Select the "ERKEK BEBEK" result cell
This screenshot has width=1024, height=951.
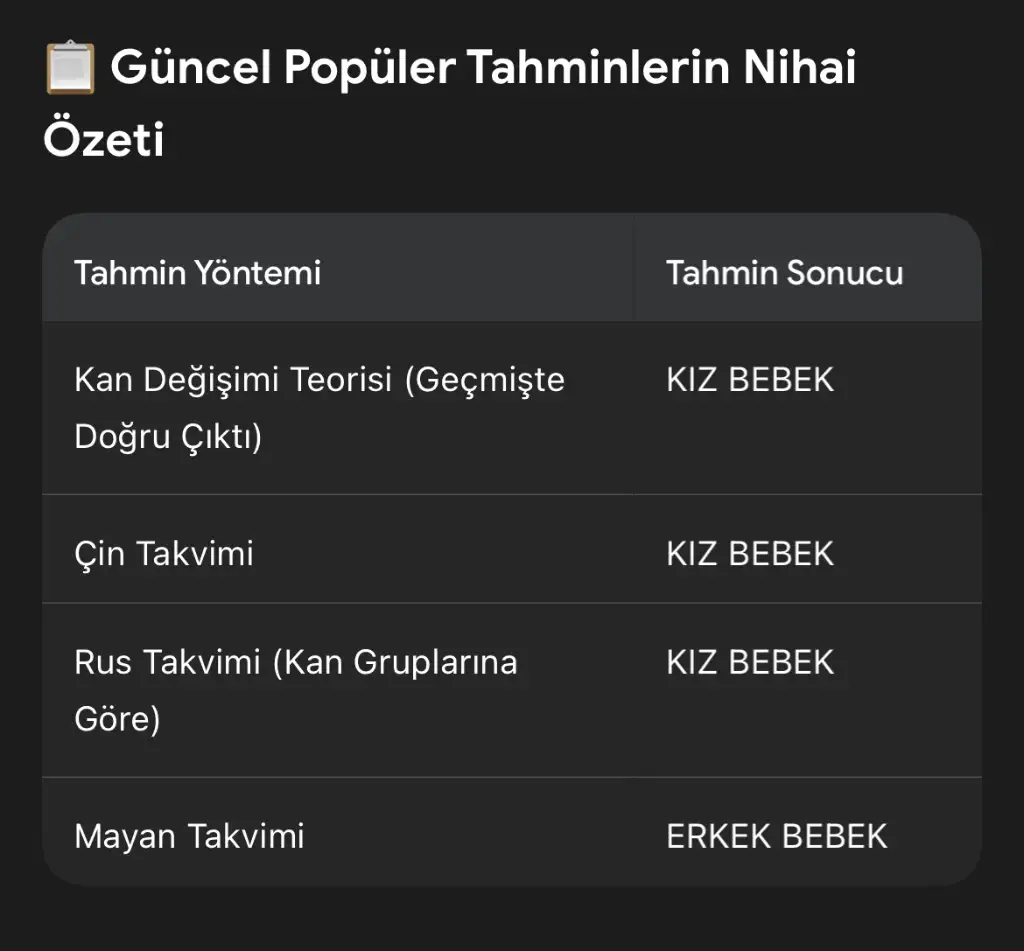click(776, 835)
